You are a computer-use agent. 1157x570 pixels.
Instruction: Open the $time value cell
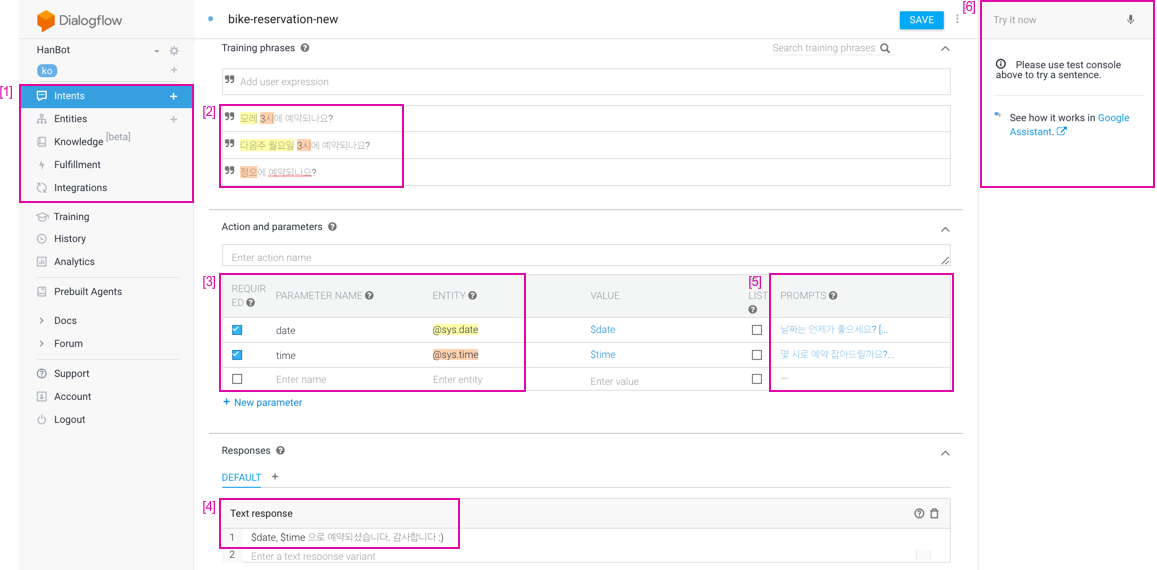tap(603, 354)
